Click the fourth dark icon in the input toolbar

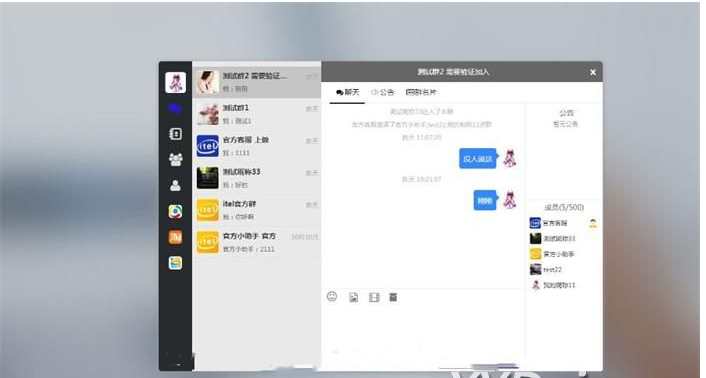(x=393, y=297)
